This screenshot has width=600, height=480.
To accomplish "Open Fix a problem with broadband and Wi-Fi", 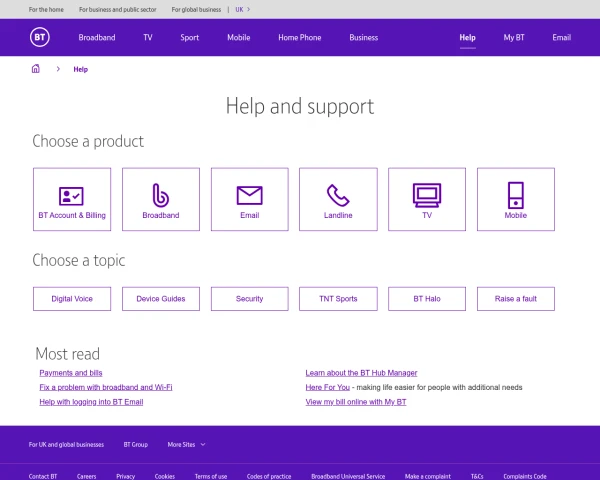I will pos(106,387).
